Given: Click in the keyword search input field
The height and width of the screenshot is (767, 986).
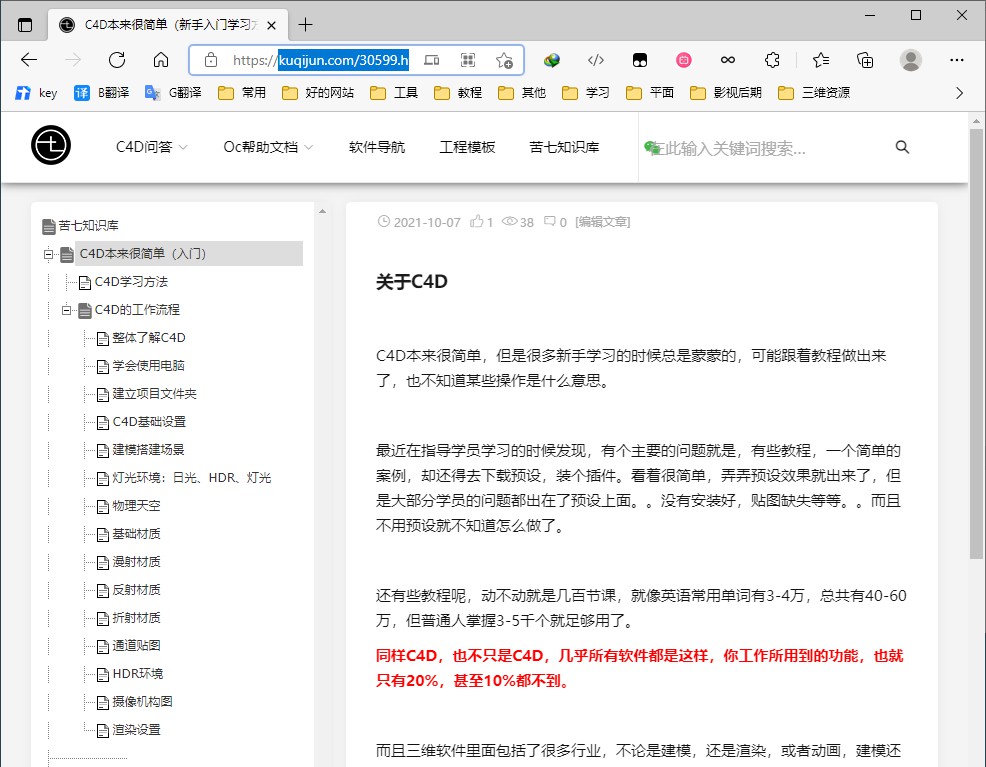Looking at the screenshot, I should point(765,148).
